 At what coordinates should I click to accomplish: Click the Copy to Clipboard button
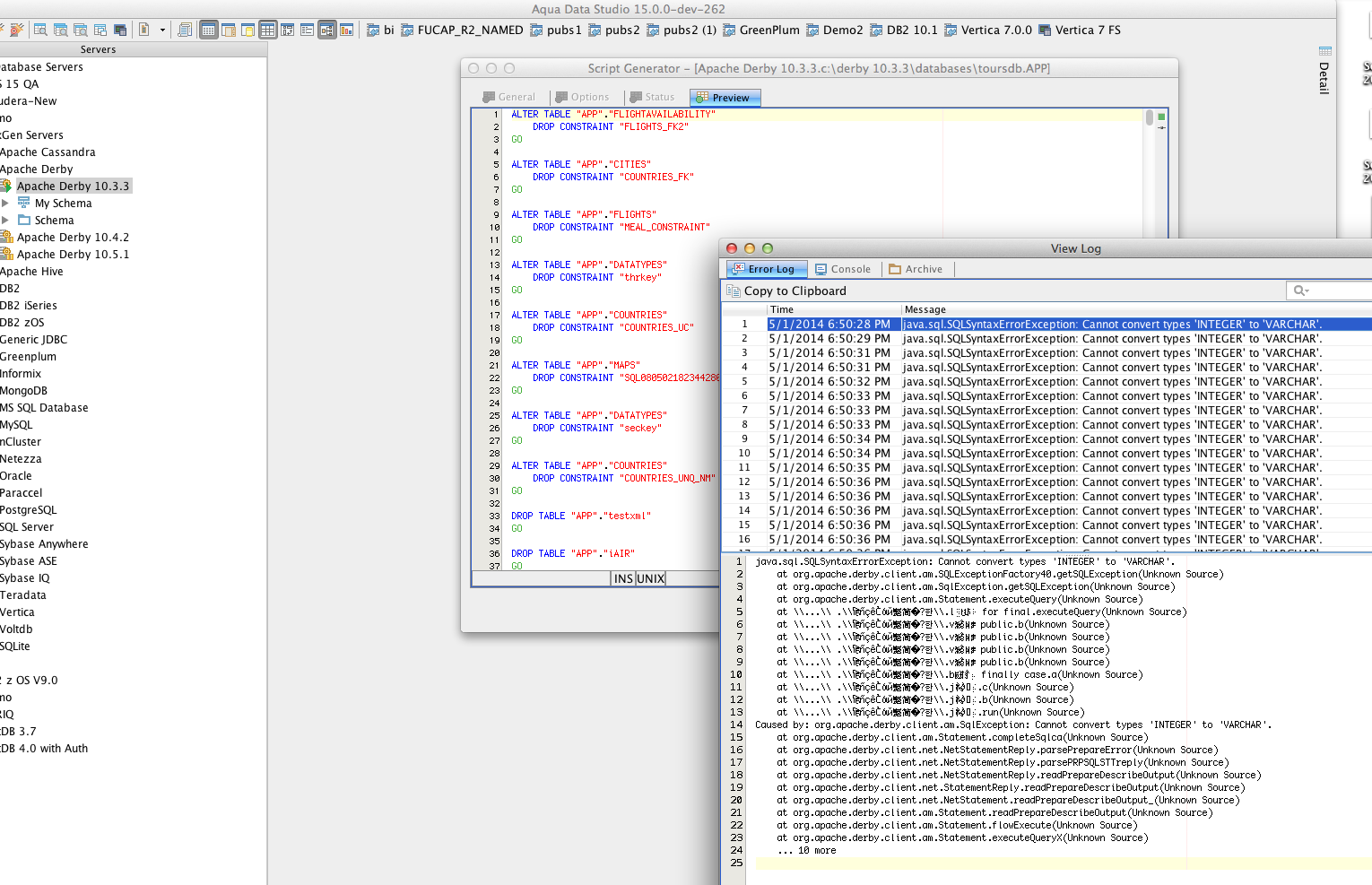click(x=786, y=291)
